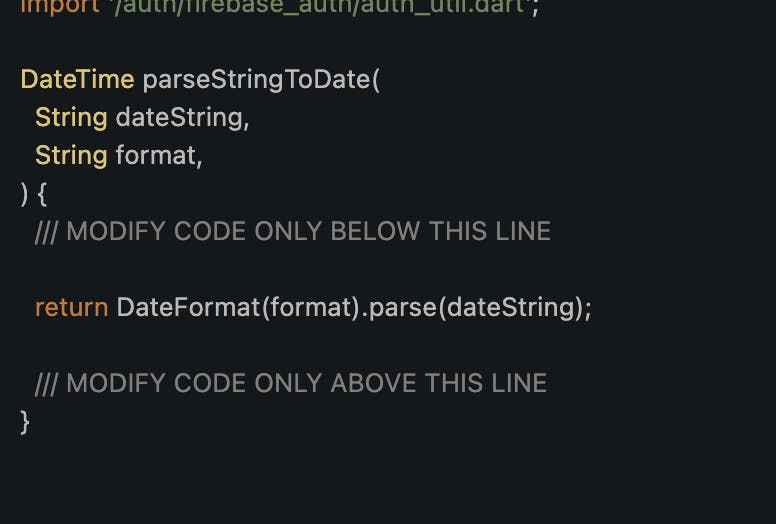Click the parse method call
Viewport: 776px width, 524px height.
[403, 309]
